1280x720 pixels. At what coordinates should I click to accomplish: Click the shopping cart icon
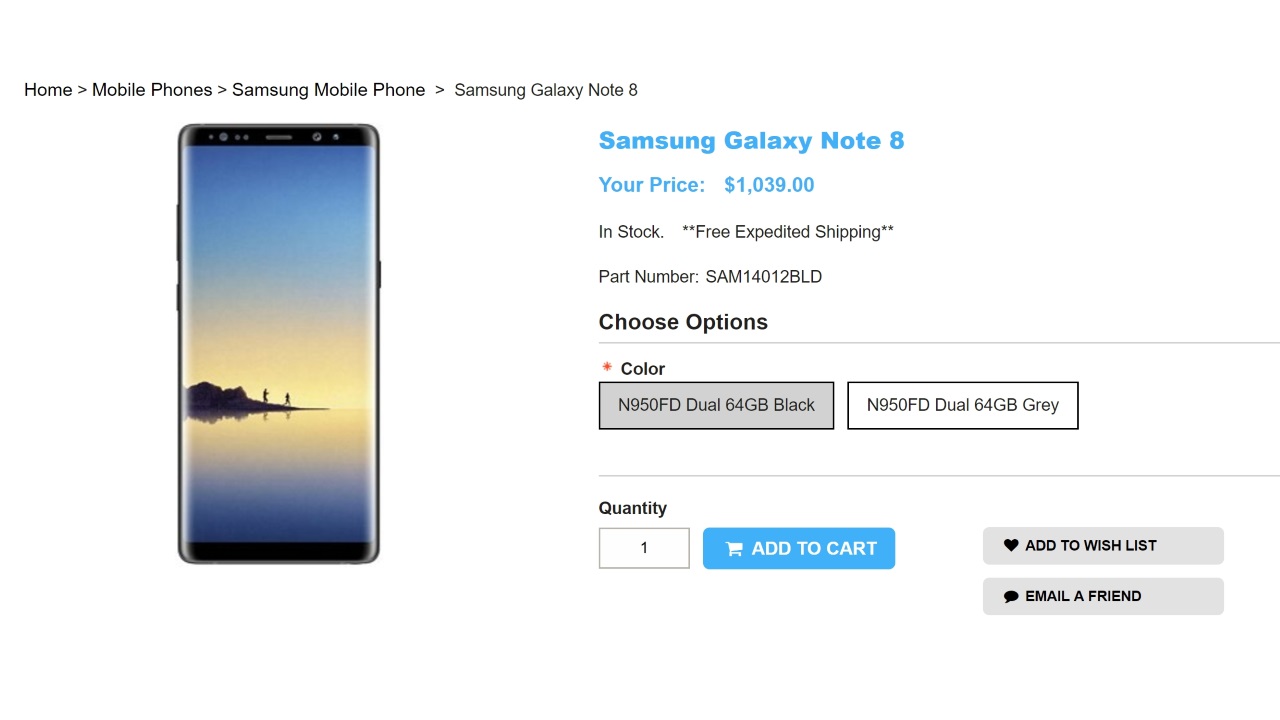click(734, 549)
